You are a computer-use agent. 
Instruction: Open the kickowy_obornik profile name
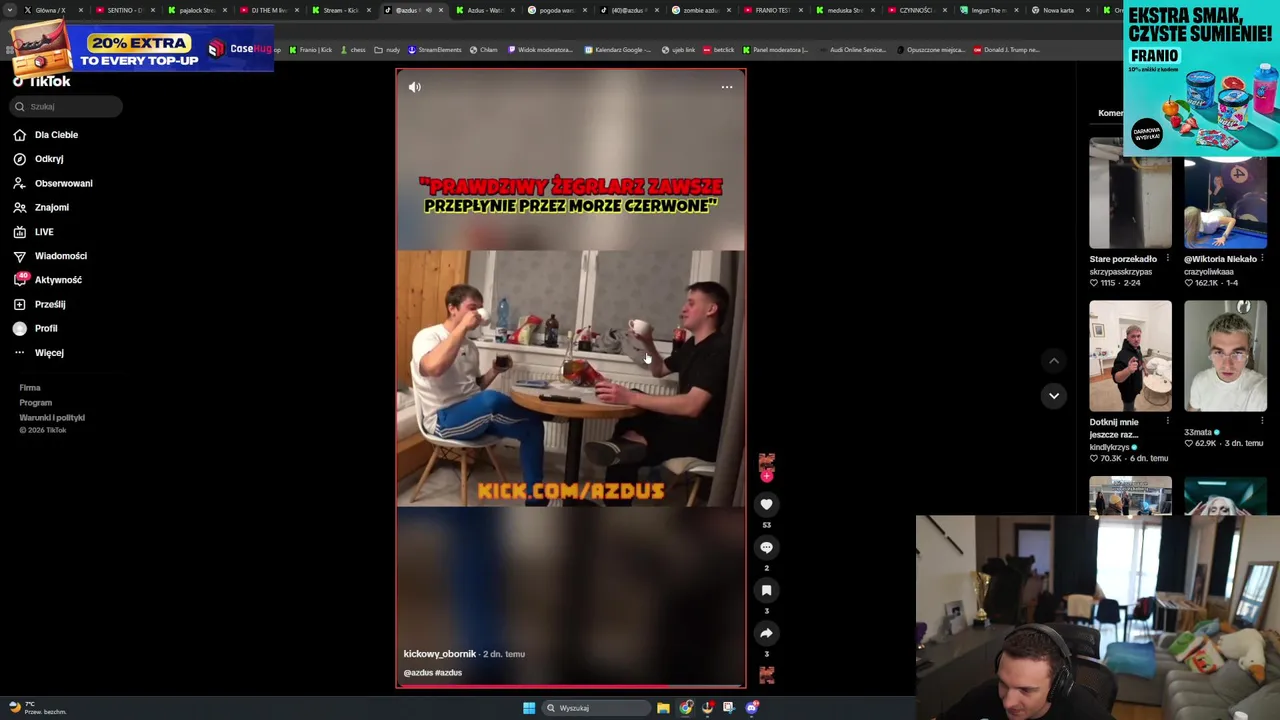click(x=440, y=654)
